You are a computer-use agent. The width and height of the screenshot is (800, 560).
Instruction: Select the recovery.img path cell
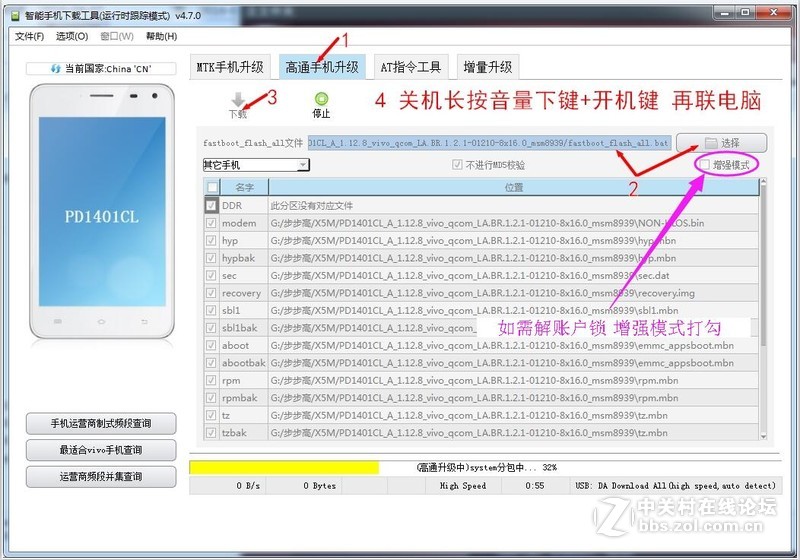point(514,293)
